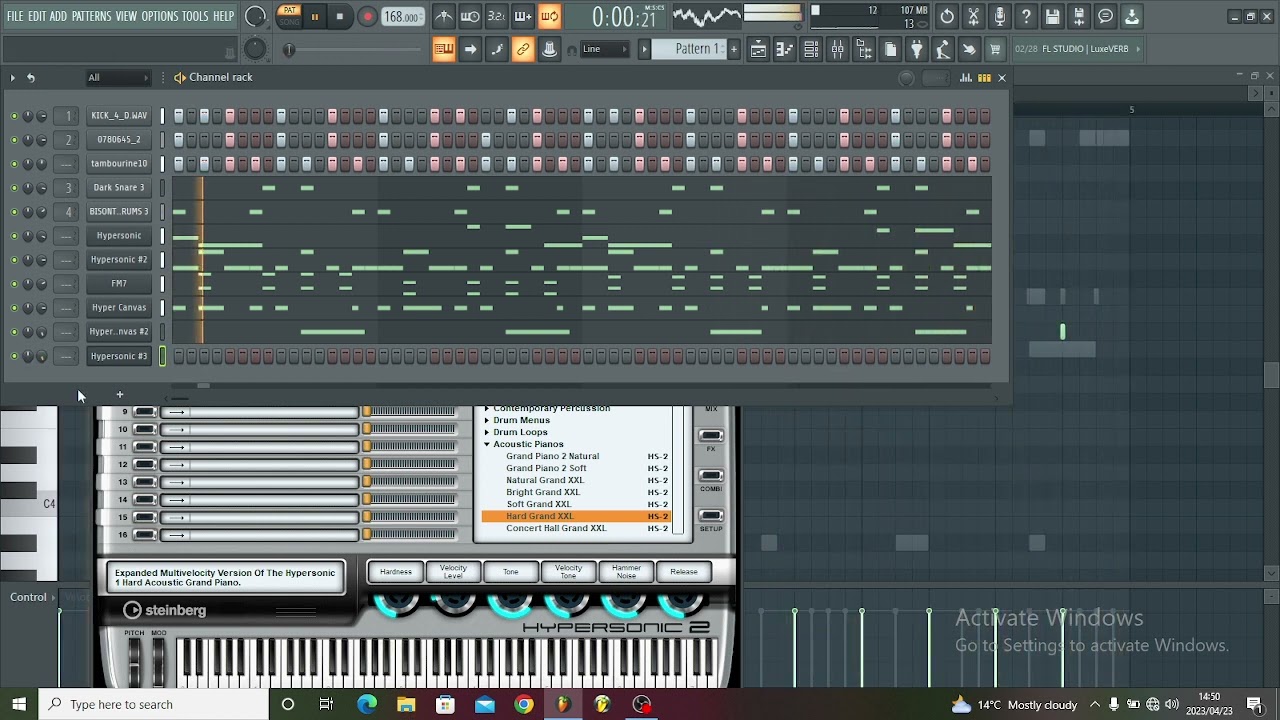Toggle multilink to controllers icon

pyautogui.click(x=549, y=49)
